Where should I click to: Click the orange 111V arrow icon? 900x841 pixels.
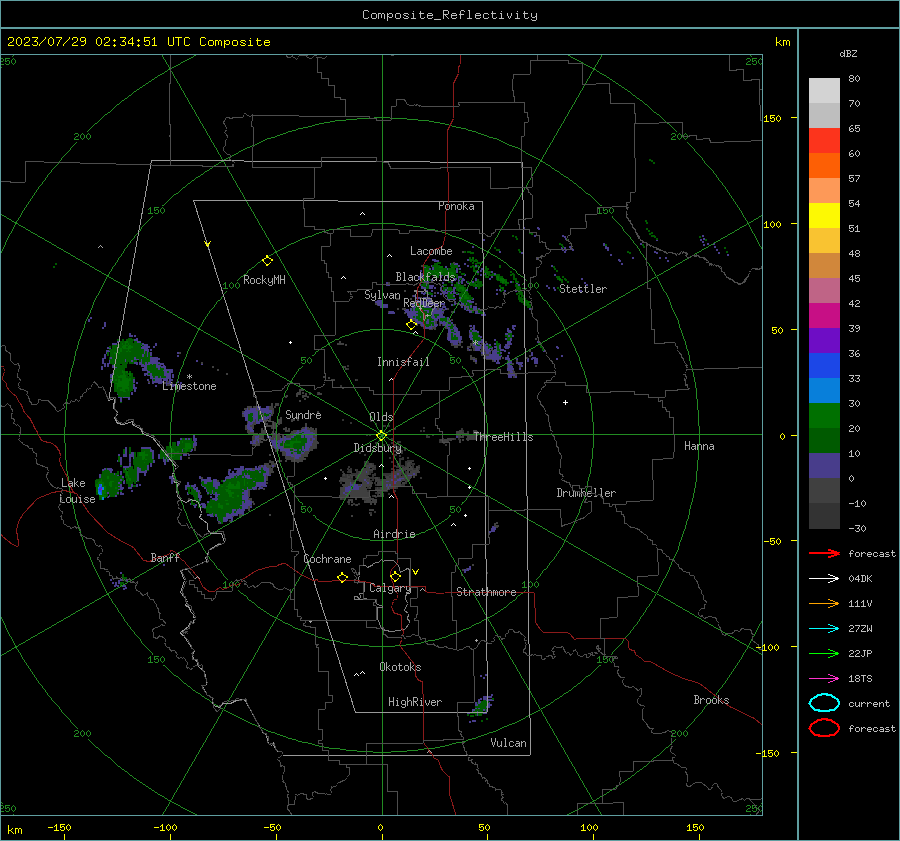click(x=824, y=603)
